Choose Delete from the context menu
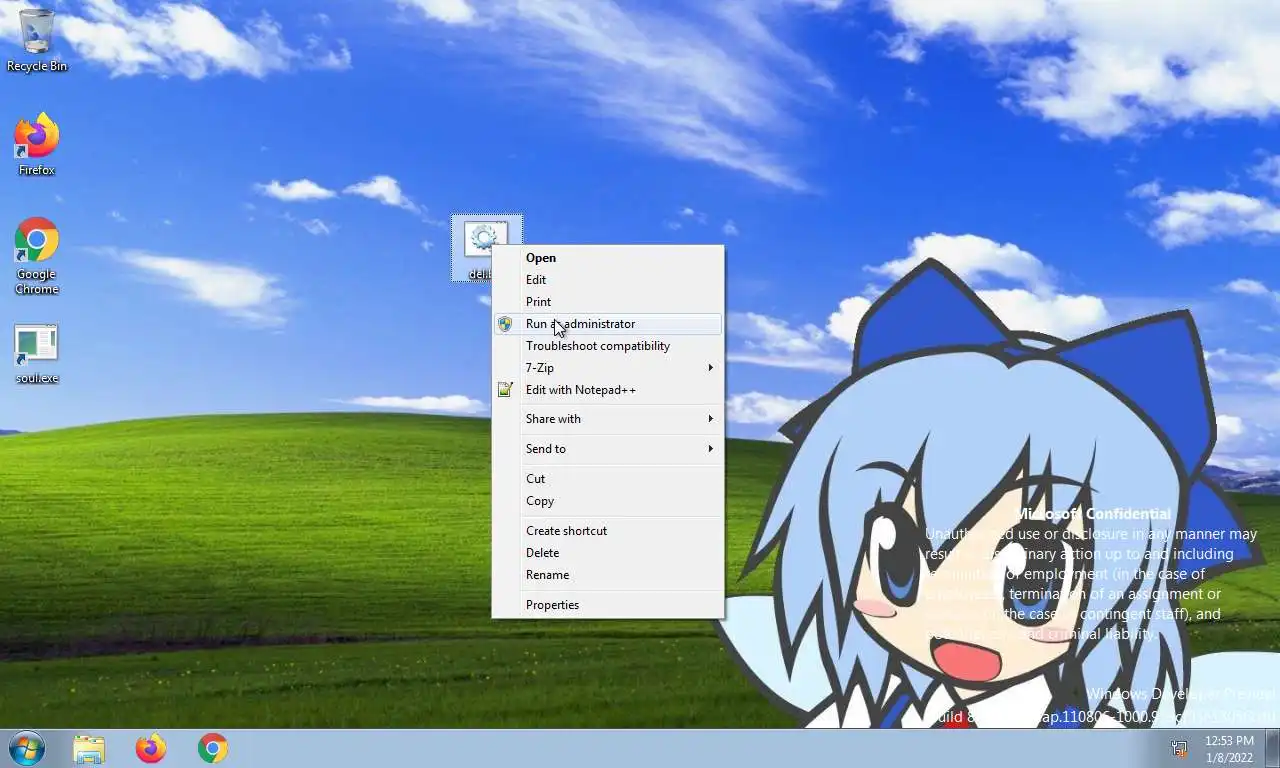 click(608, 553)
